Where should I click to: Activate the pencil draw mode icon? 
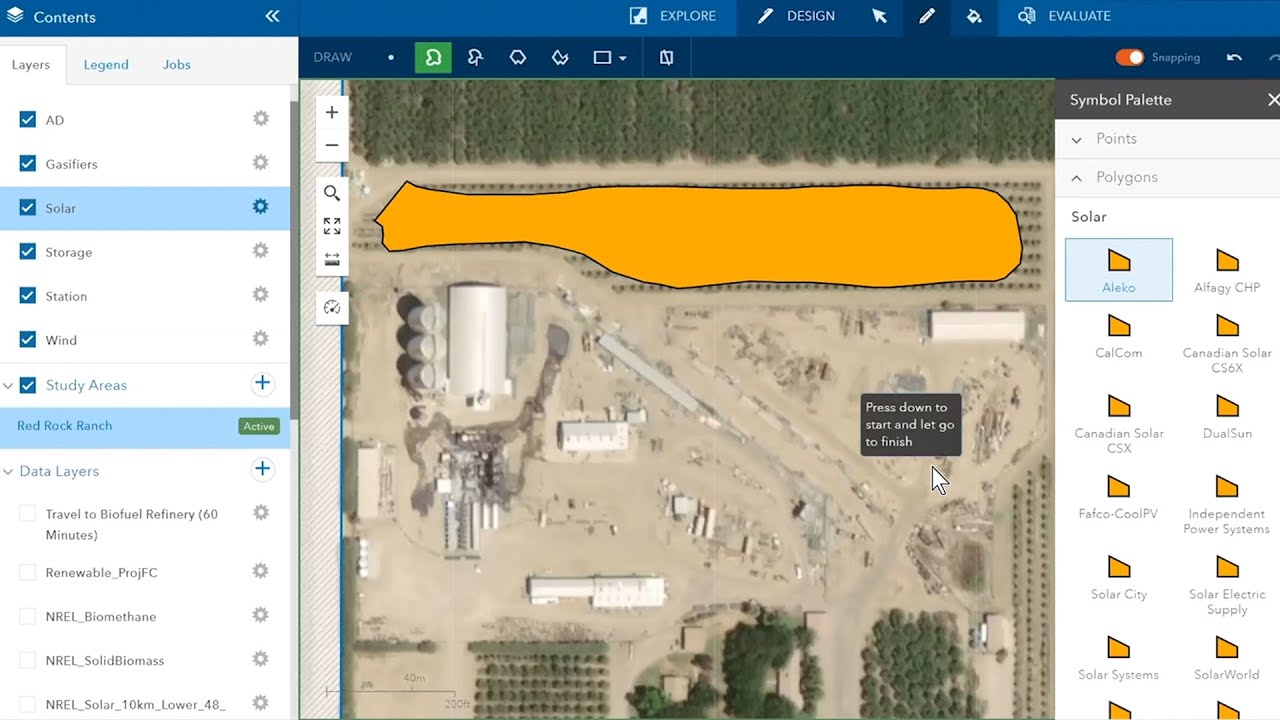pos(927,16)
